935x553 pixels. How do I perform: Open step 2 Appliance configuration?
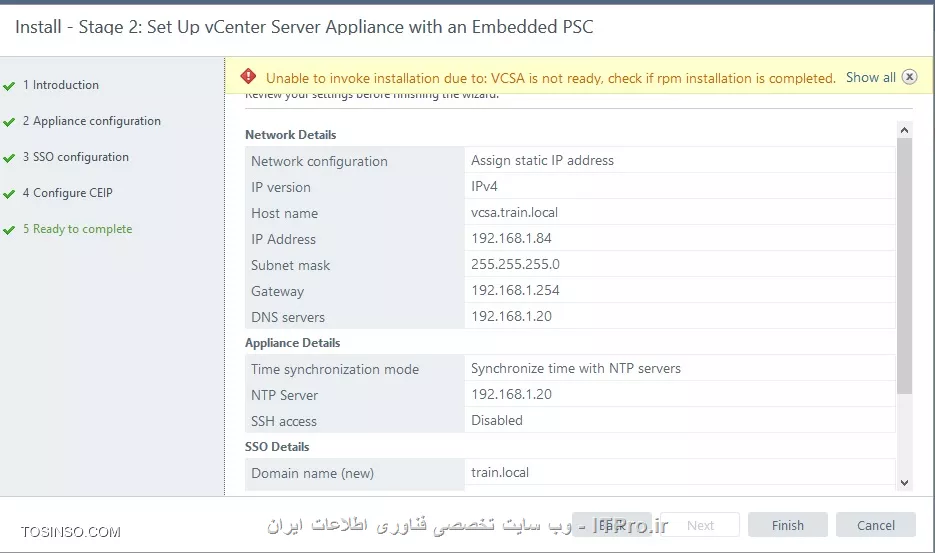92,121
